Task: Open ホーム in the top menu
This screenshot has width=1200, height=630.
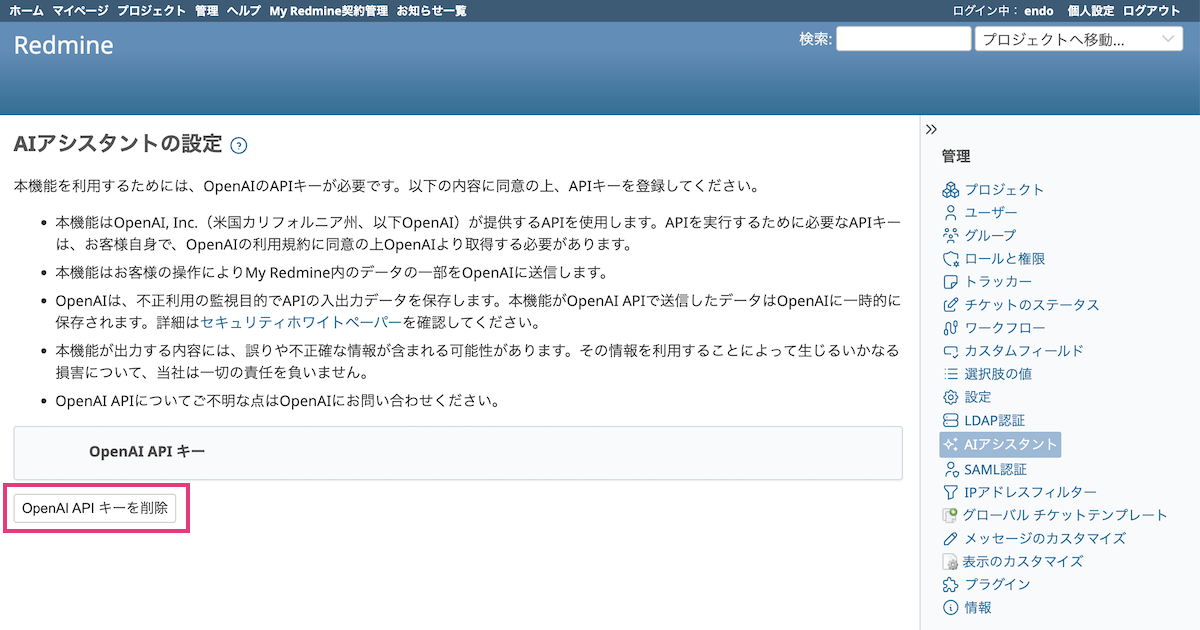Action: pos(26,10)
